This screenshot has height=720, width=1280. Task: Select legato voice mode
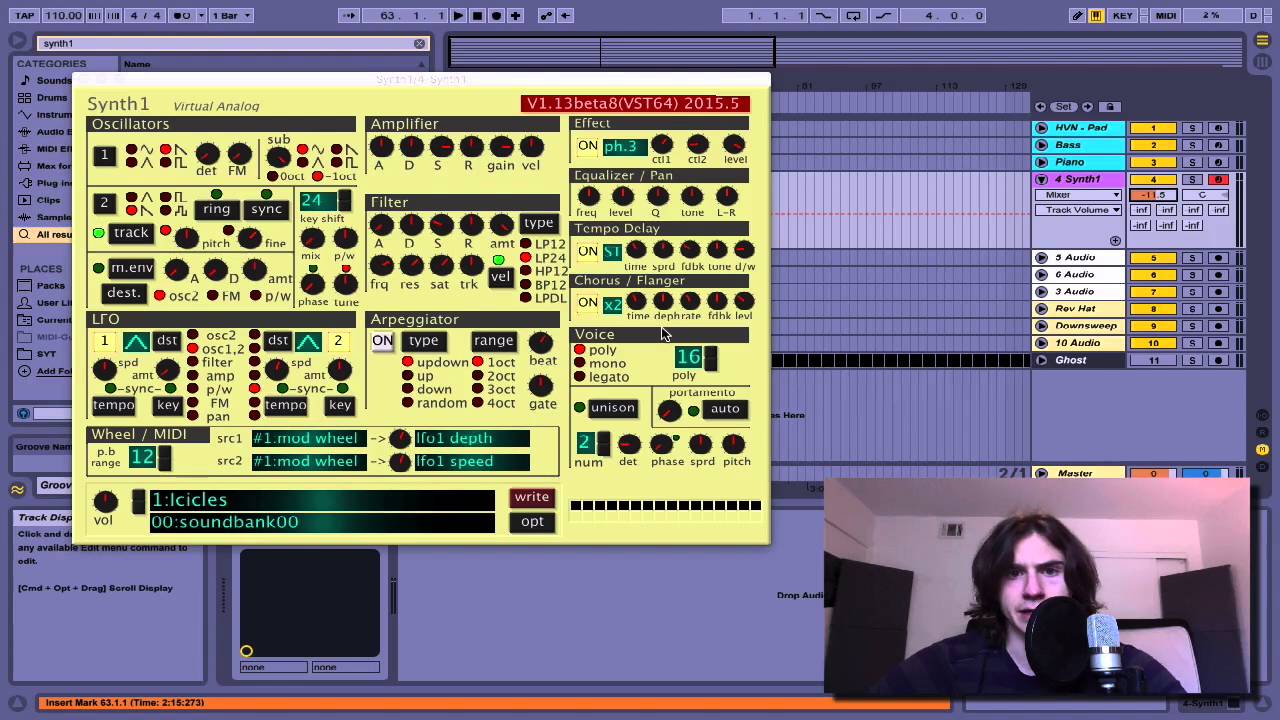click(x=602, y=377)
